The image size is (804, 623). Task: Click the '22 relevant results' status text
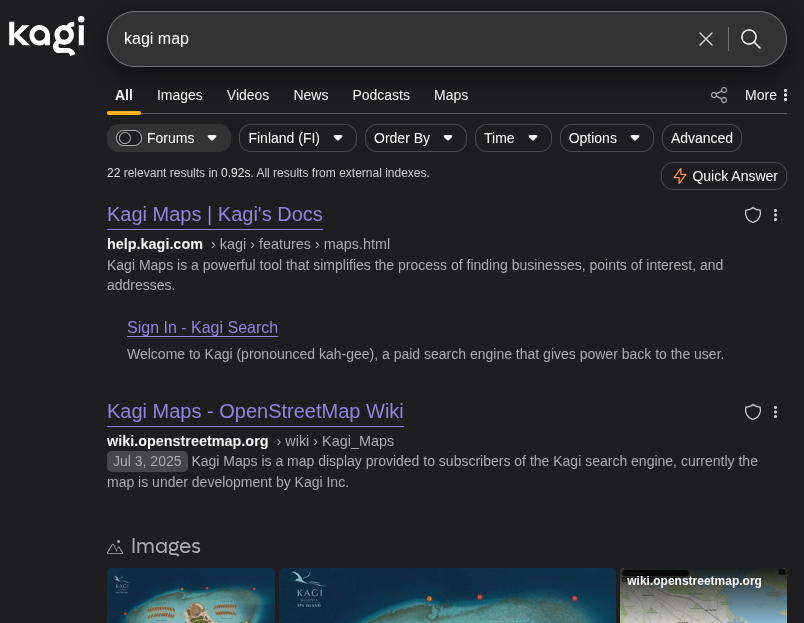point(268,173)
